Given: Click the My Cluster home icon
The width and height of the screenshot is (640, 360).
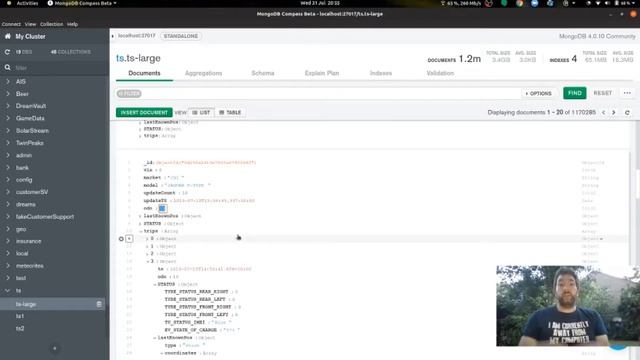Looking at the screenshot, I should [x=7, y=36].
